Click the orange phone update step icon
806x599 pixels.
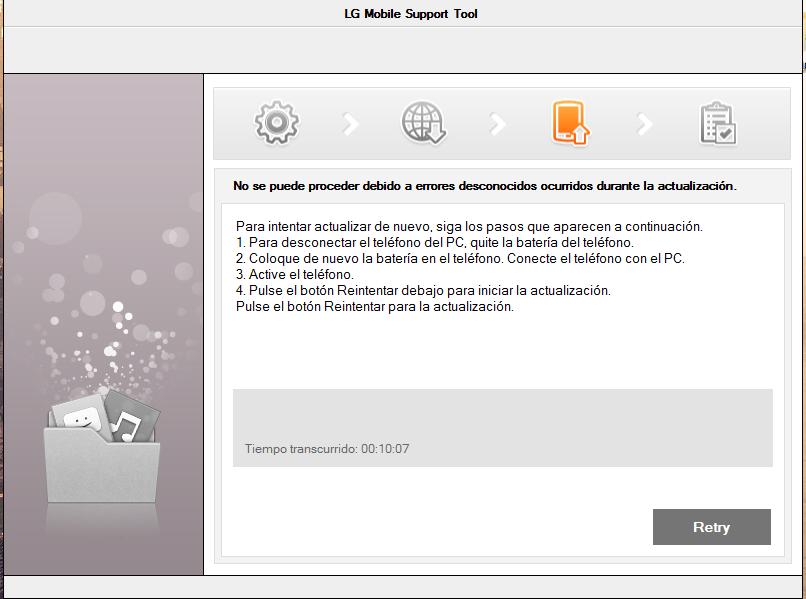(570, 123)
